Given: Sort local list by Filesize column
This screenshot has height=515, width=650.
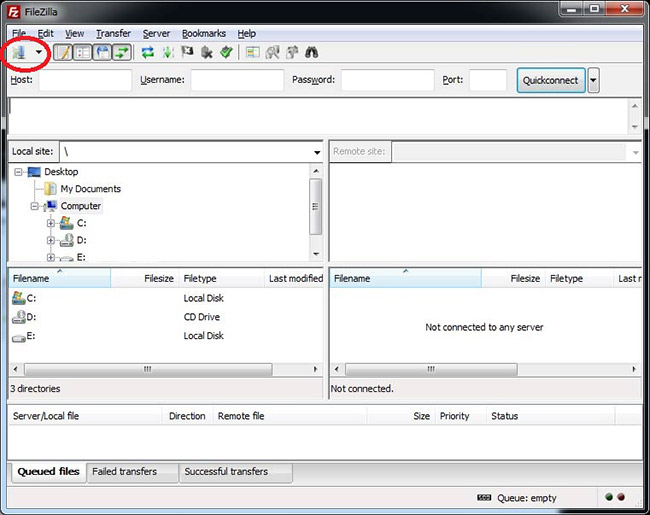Looking at the screenshot, I should pyautogui.click(x=144, y=278).
